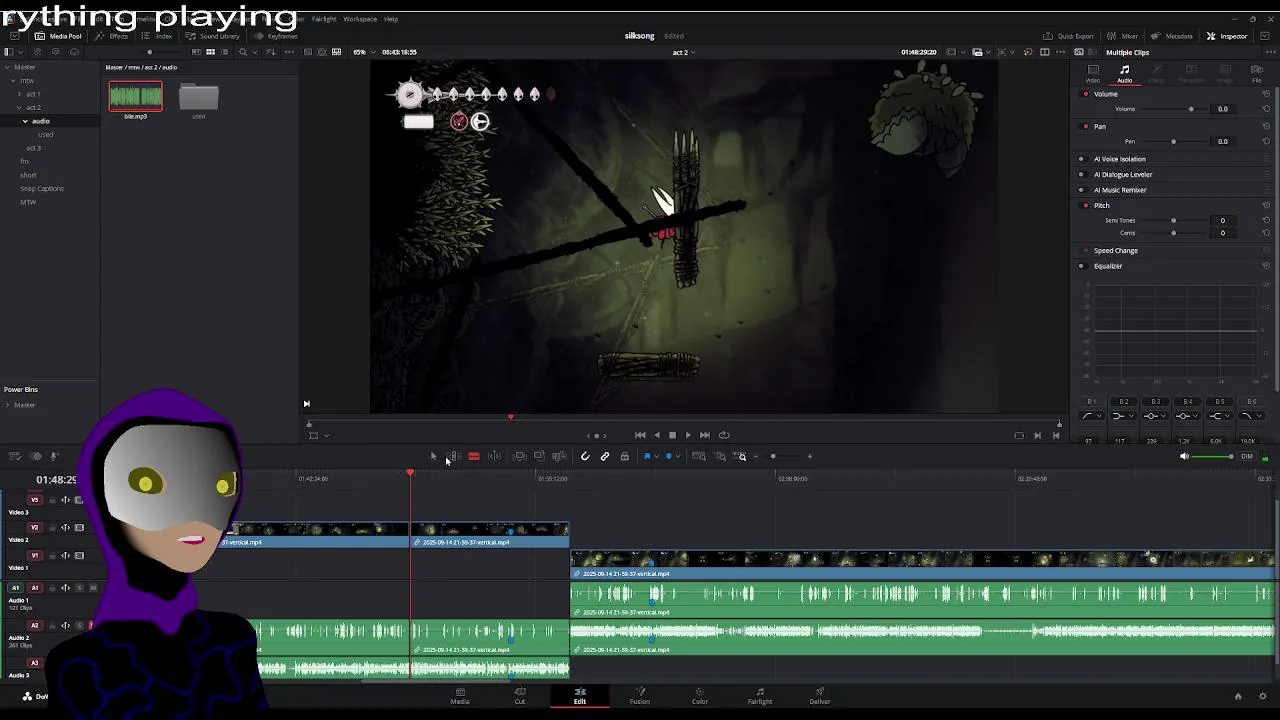
Task: Click the Volume slider handle
Action: [x=1190, y=109]
